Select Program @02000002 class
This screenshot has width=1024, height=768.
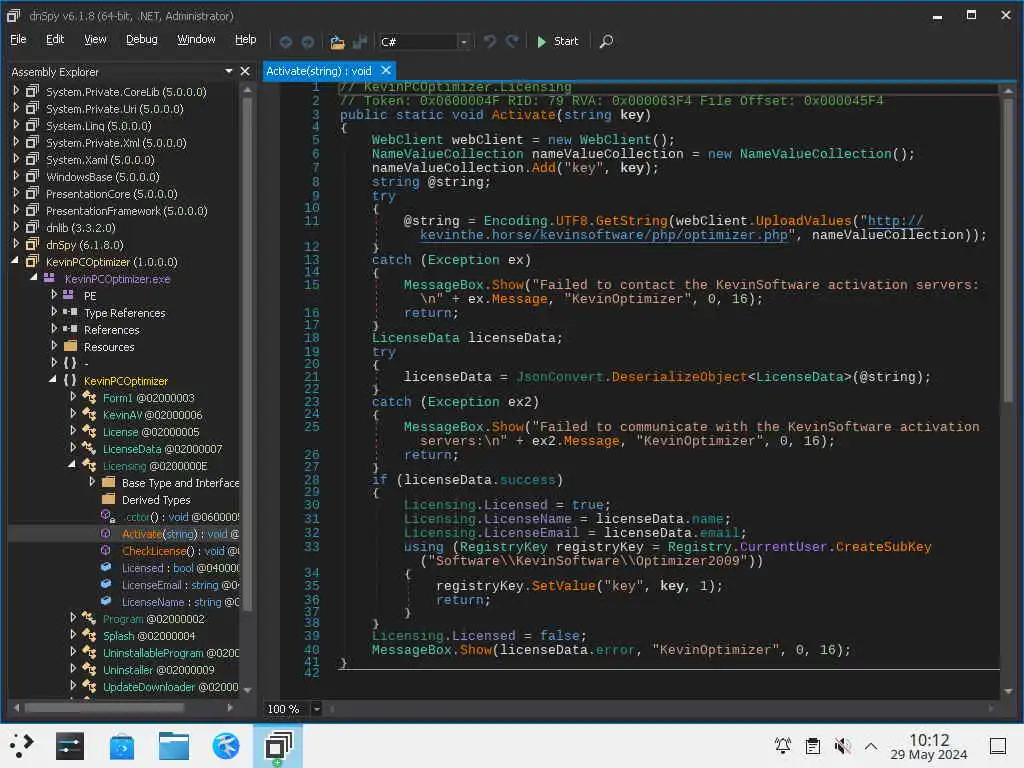pos(153,618)
